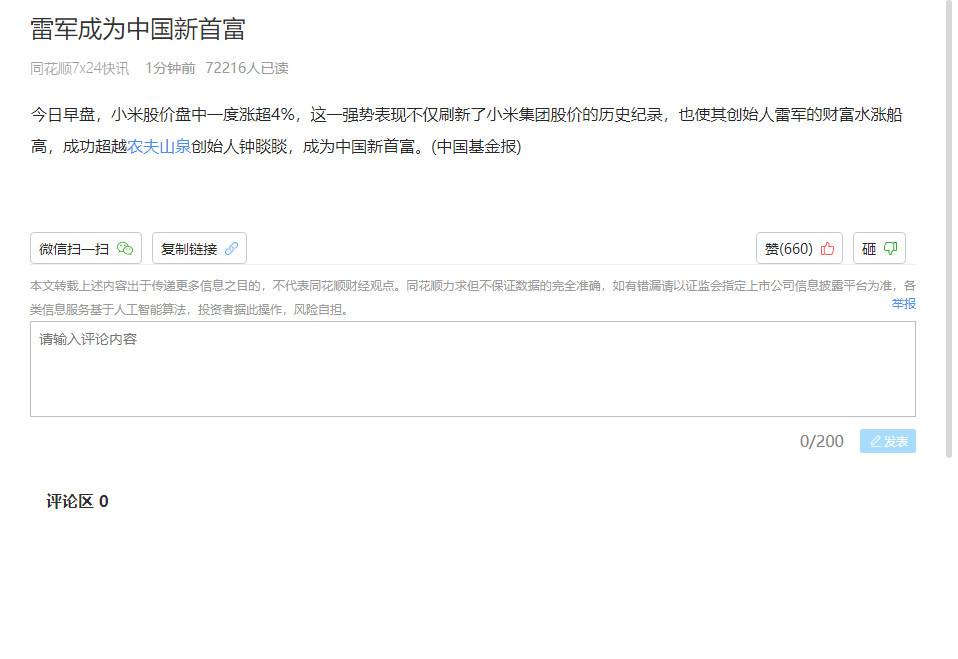
Task: Like the article with 赞(660)
Action: (x=799, y=248)
